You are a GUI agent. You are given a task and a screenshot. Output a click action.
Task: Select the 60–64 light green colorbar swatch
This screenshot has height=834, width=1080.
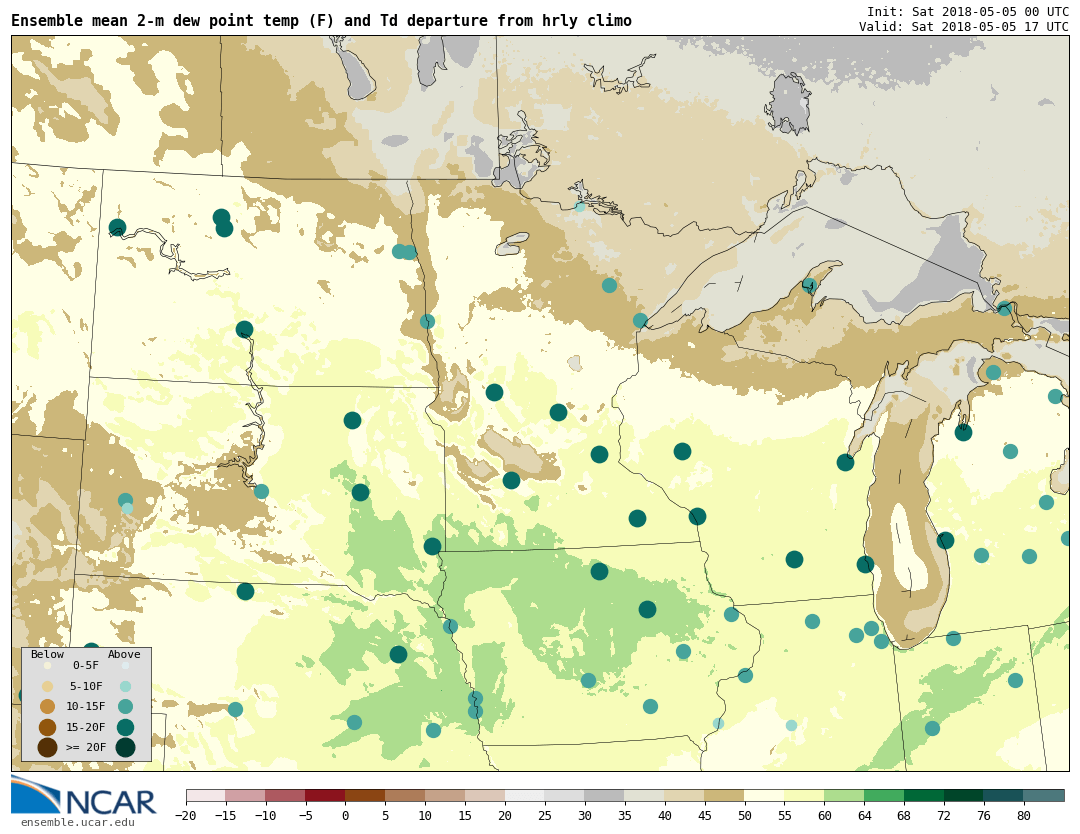[844, 796]
